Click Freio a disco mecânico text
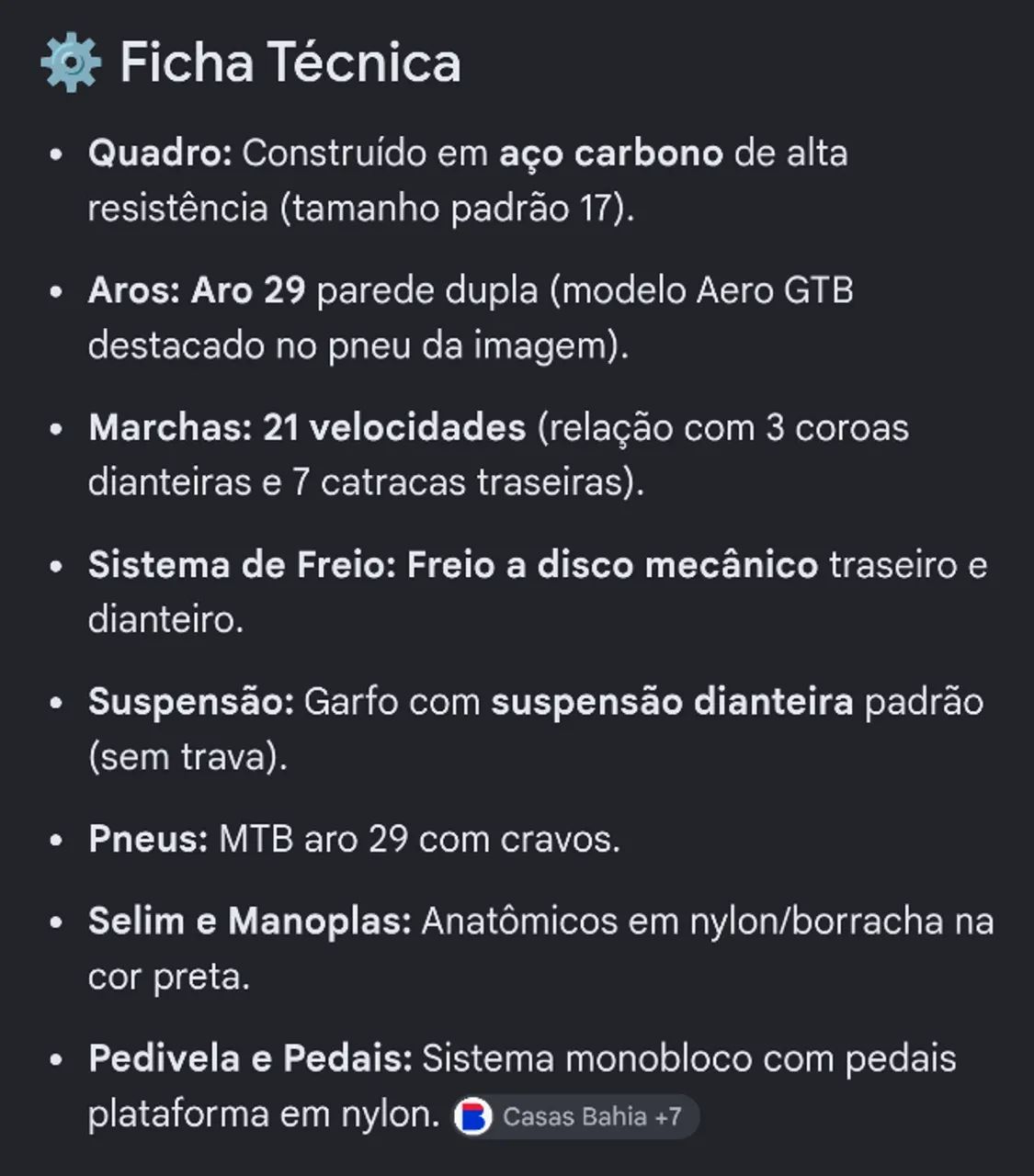This screenshot has width=1034, height=1176. pyautogui.click(x=612, y=565)
